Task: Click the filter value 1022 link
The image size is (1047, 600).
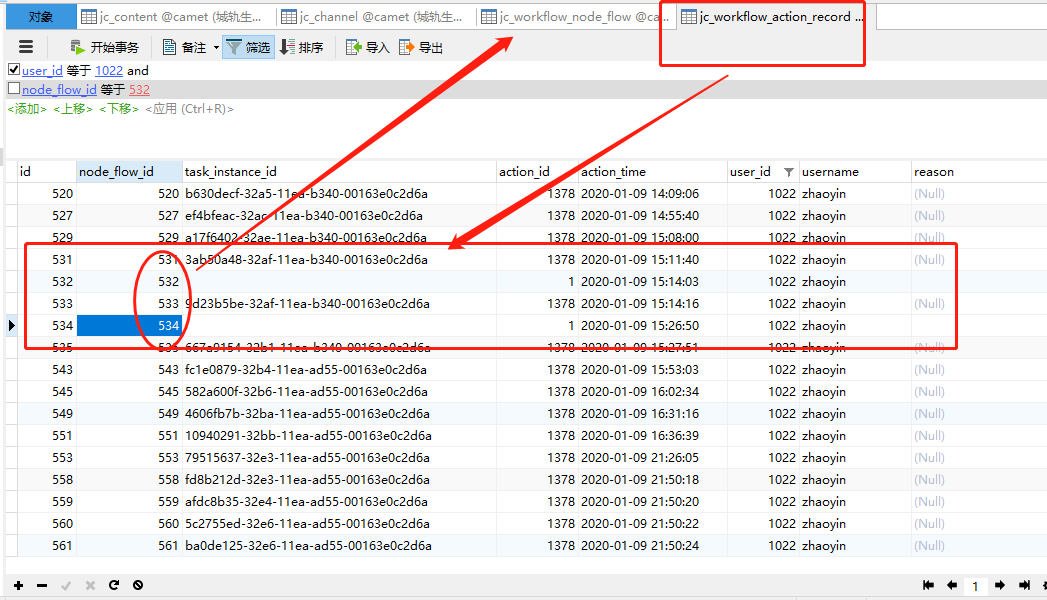Action: point(109,71)
